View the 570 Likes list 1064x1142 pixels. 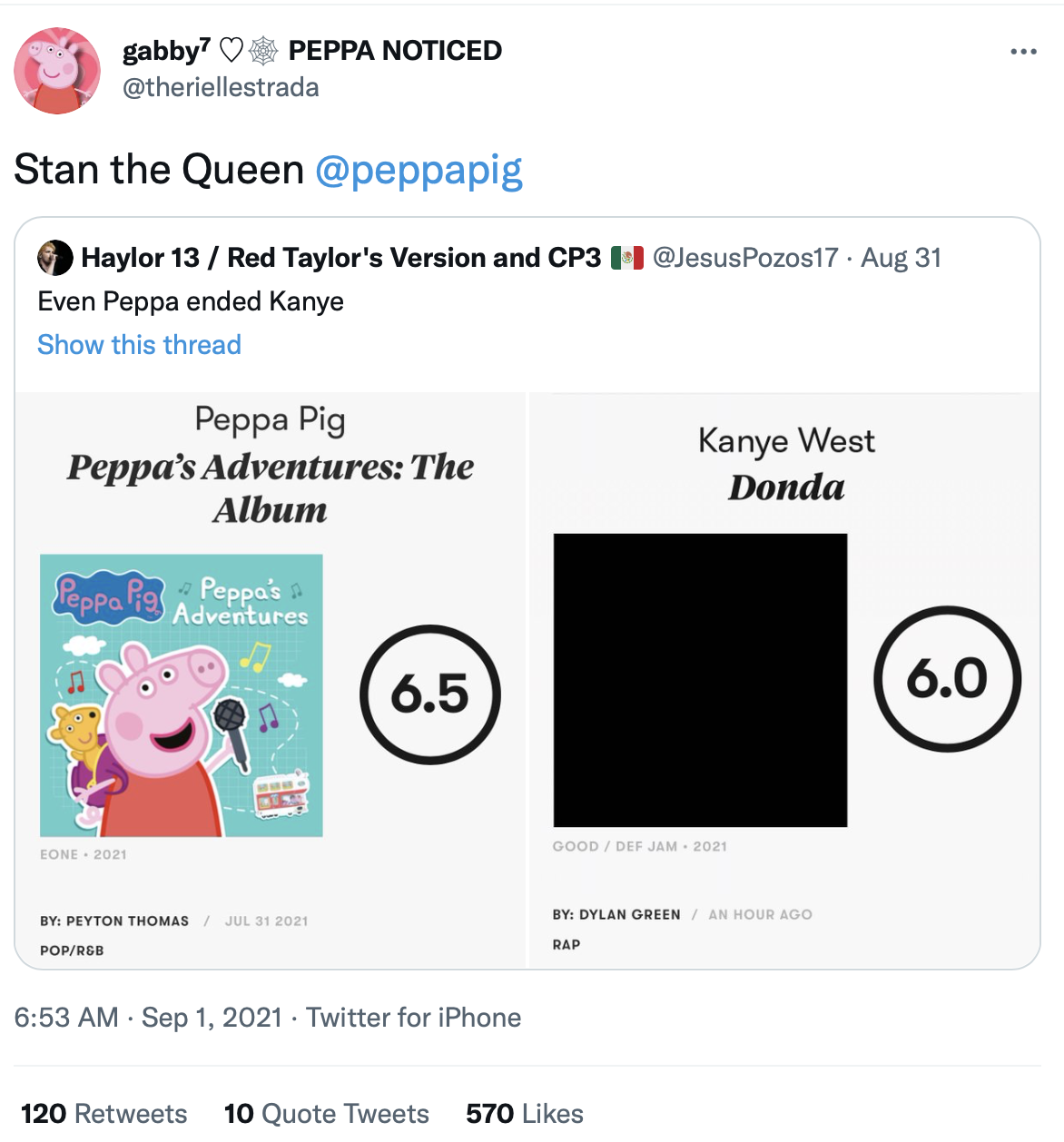(x=525, y=1114)
